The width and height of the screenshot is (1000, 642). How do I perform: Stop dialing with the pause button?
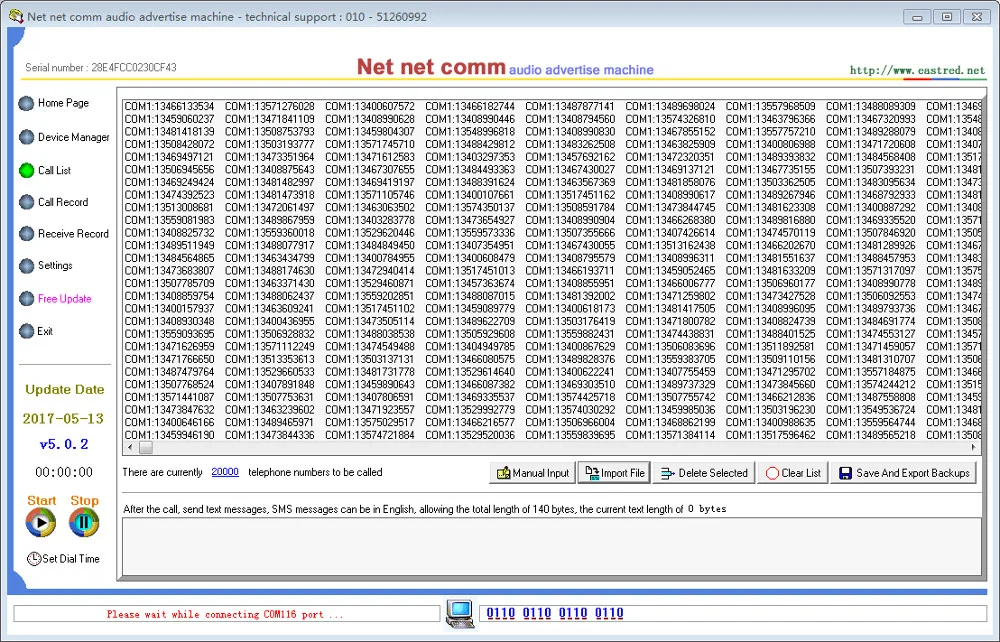tap(84, 523)
